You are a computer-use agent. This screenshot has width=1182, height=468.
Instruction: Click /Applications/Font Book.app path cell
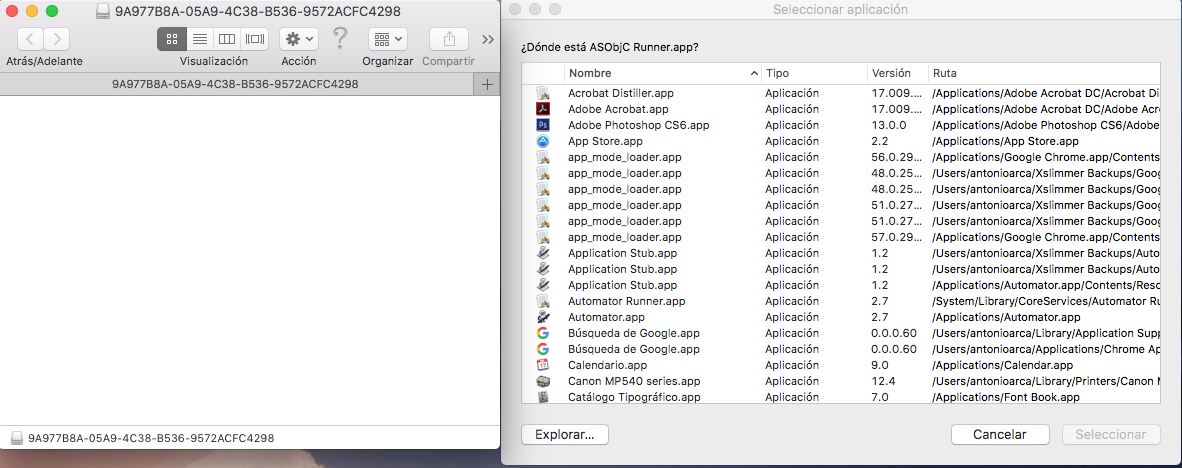pos(1006,396)
